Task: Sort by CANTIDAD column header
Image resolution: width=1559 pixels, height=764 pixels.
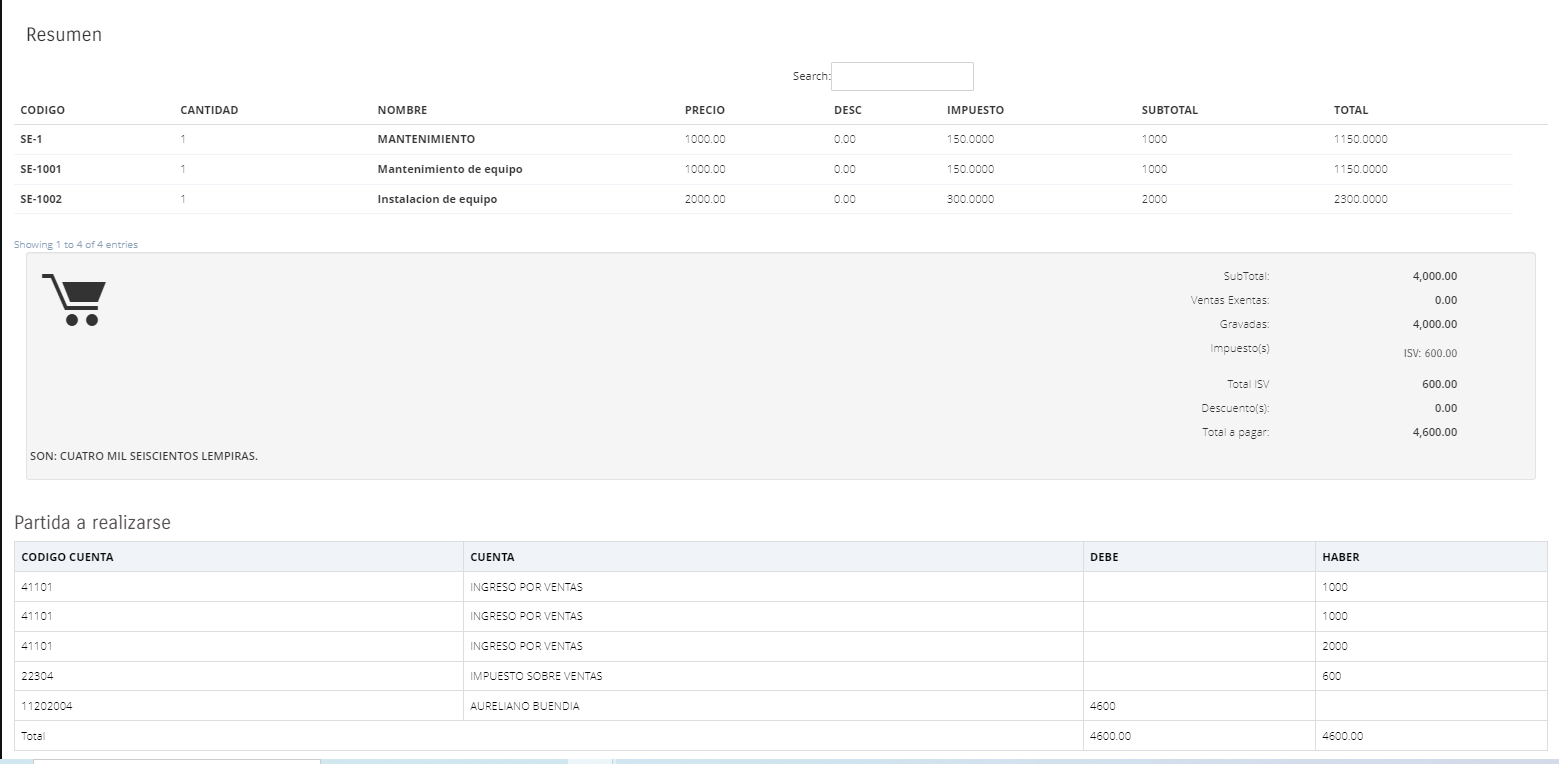Action: point(209,110)
